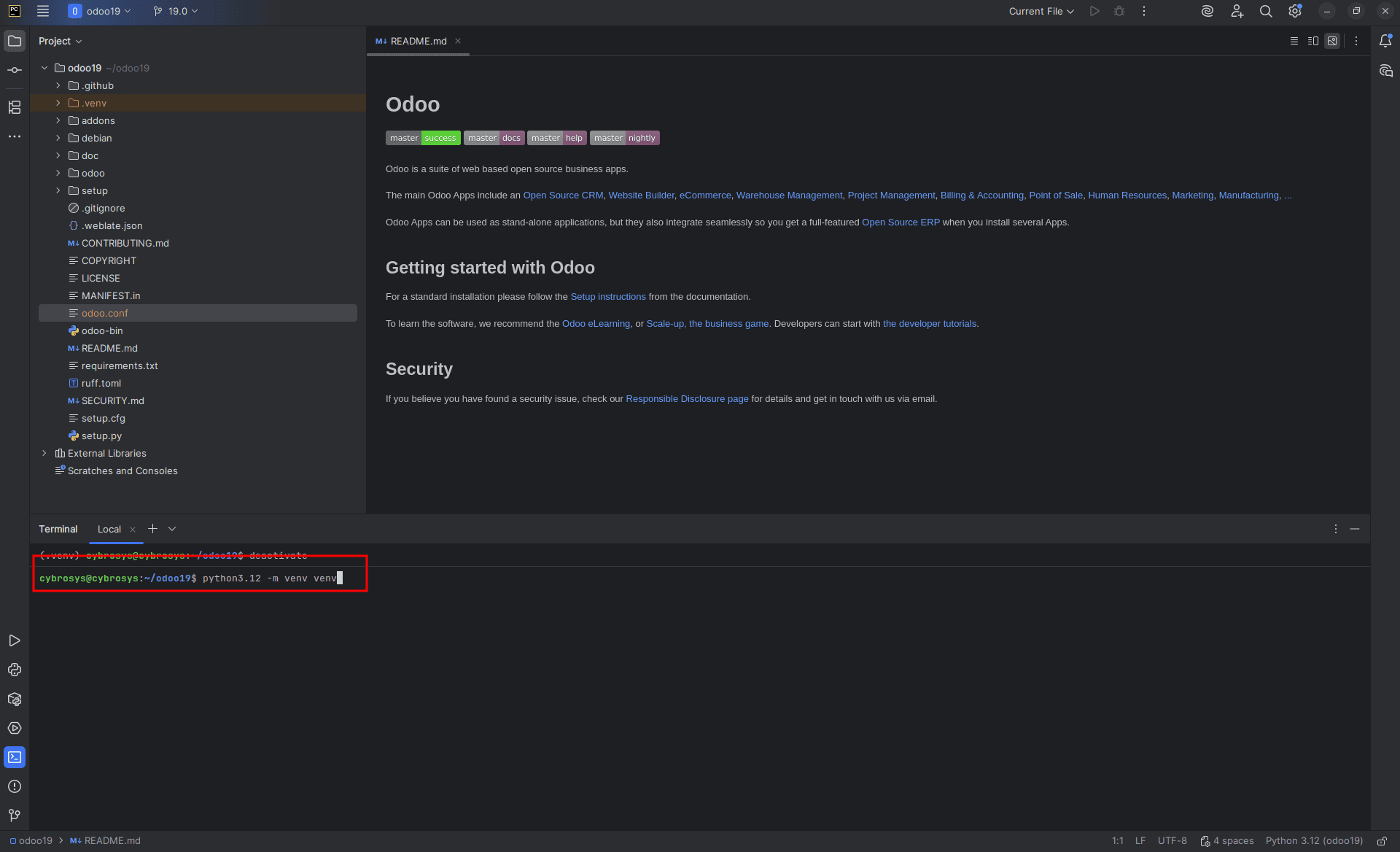Click the 4 spaces indent setting
This screenshot has height=852, width=1400.
coord(1227,841)
